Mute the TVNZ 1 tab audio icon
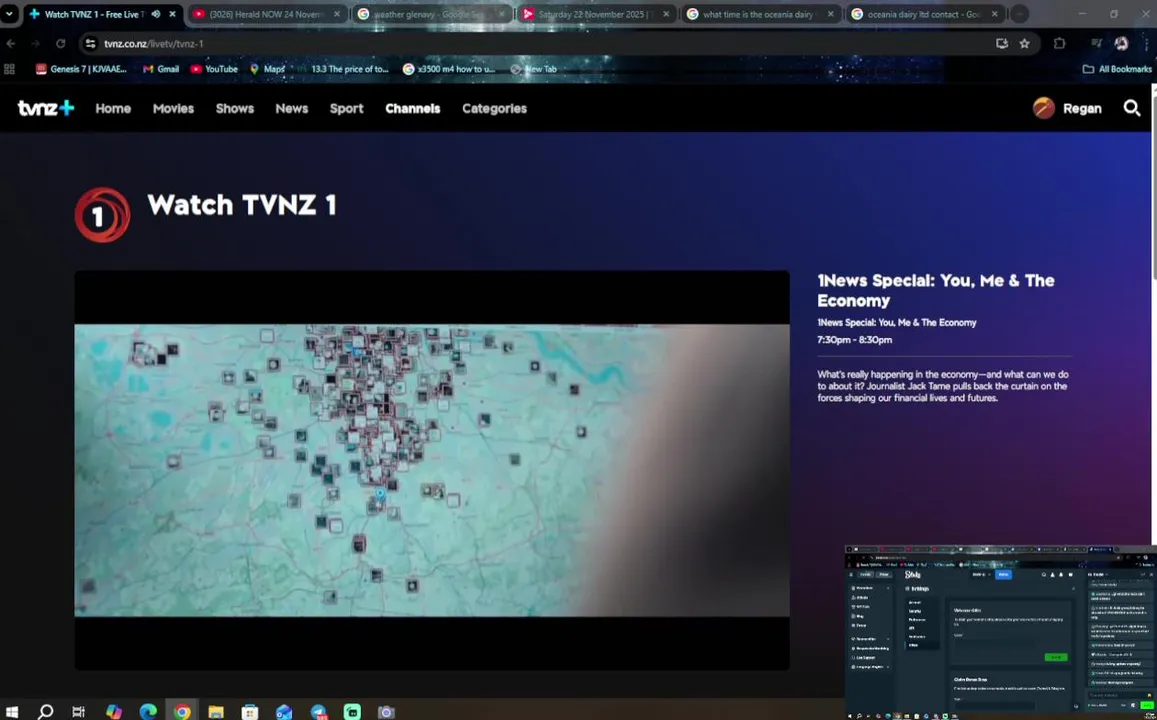The height and width of the screenshot is (720, 1157). pyautogui.click(x=156, y=14)
